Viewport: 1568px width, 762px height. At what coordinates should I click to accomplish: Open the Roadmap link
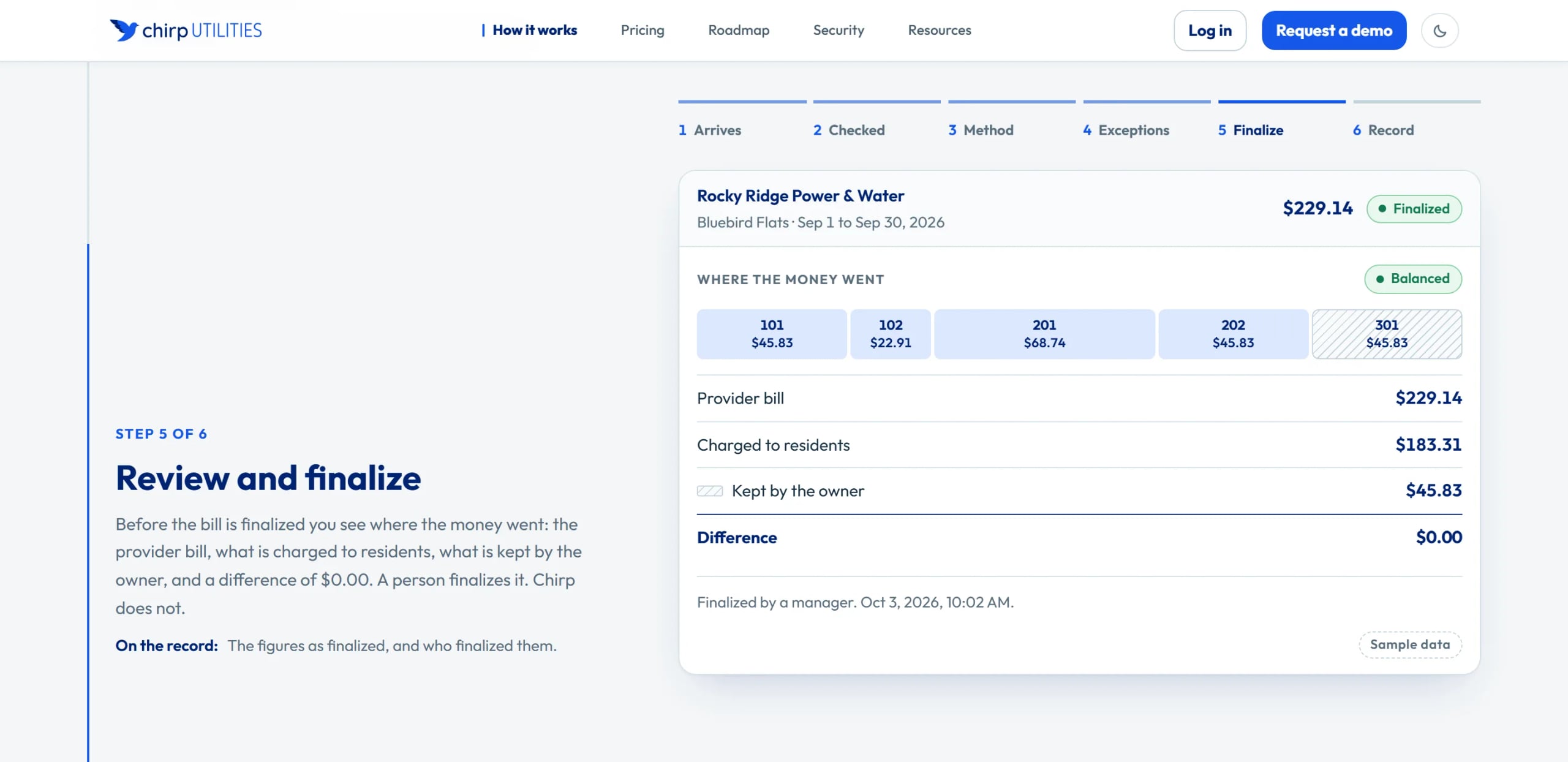click(738, 30)
